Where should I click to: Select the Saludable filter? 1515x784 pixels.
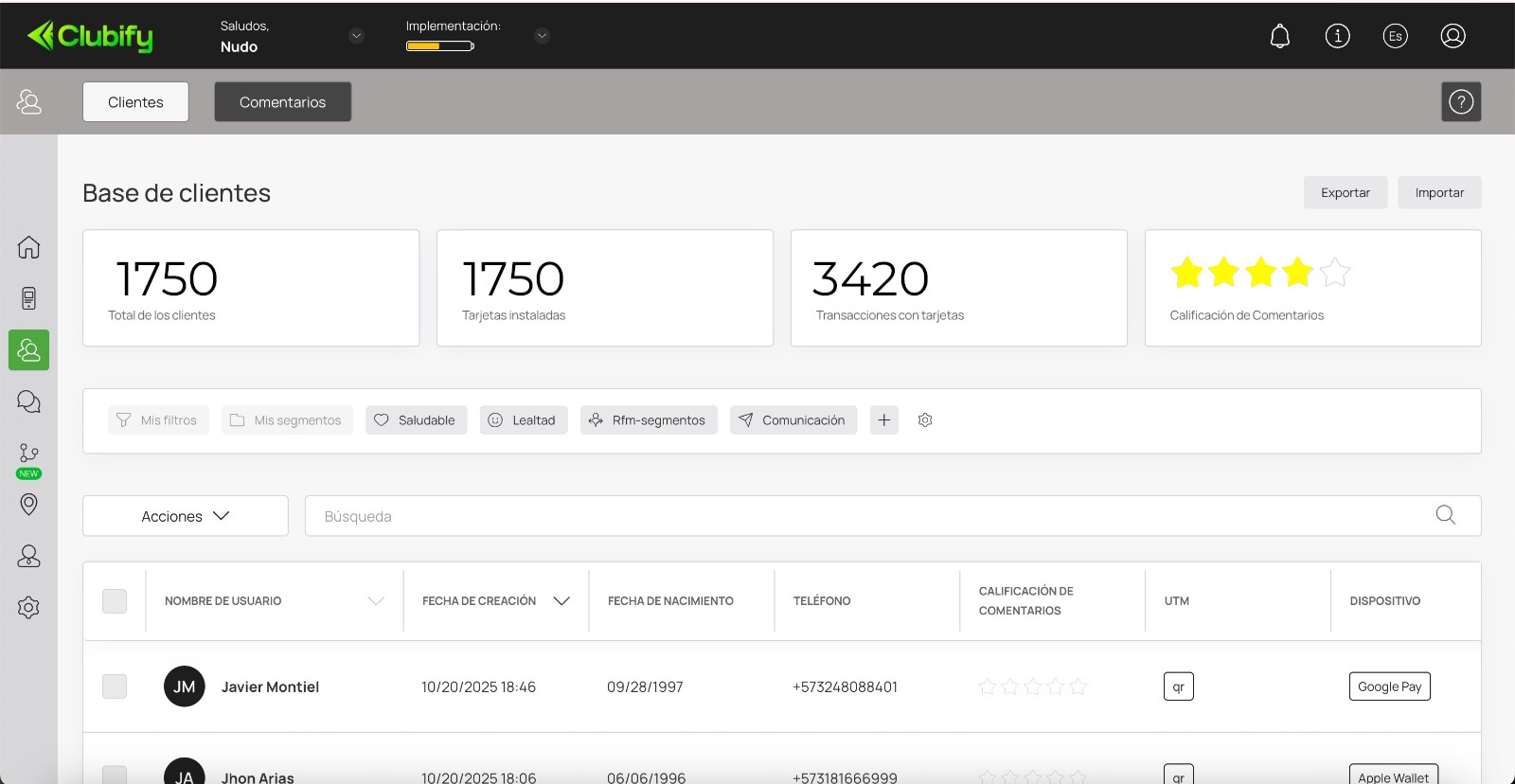416,420
